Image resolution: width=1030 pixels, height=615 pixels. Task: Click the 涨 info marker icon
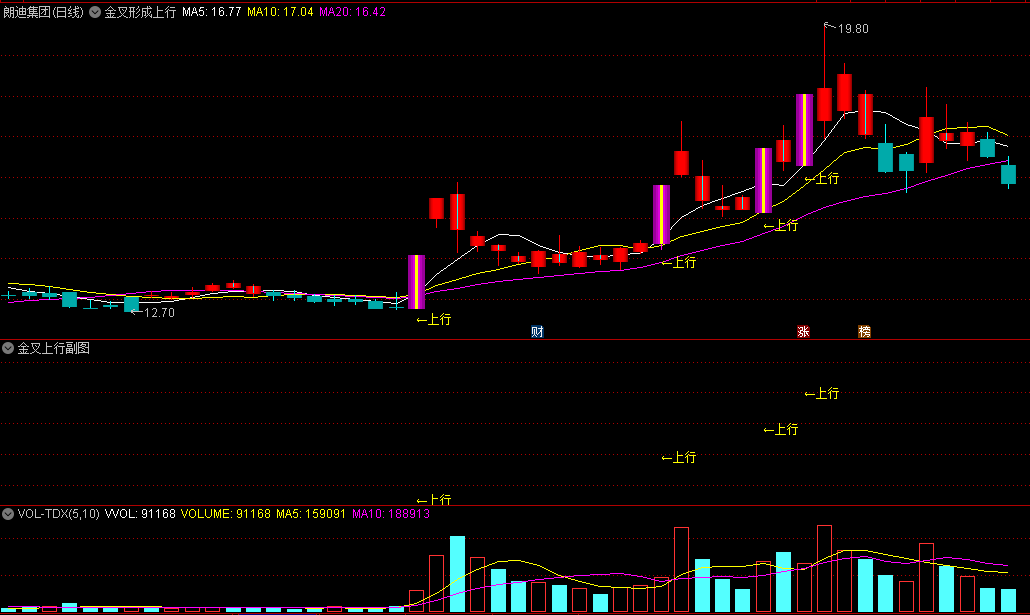point(803,332)
